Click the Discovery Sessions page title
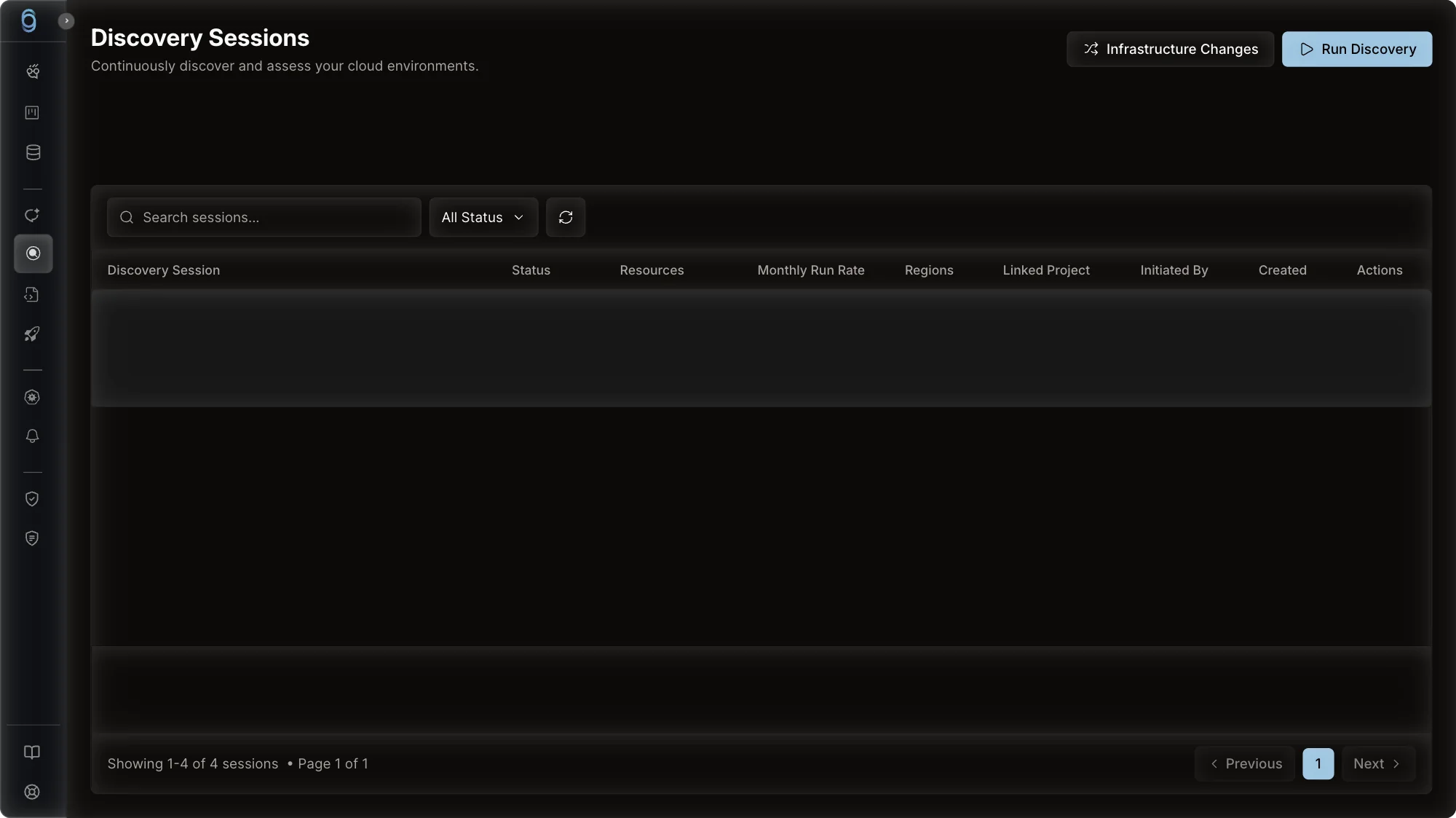The image size is (1456, 818). [x=200, y=38]
